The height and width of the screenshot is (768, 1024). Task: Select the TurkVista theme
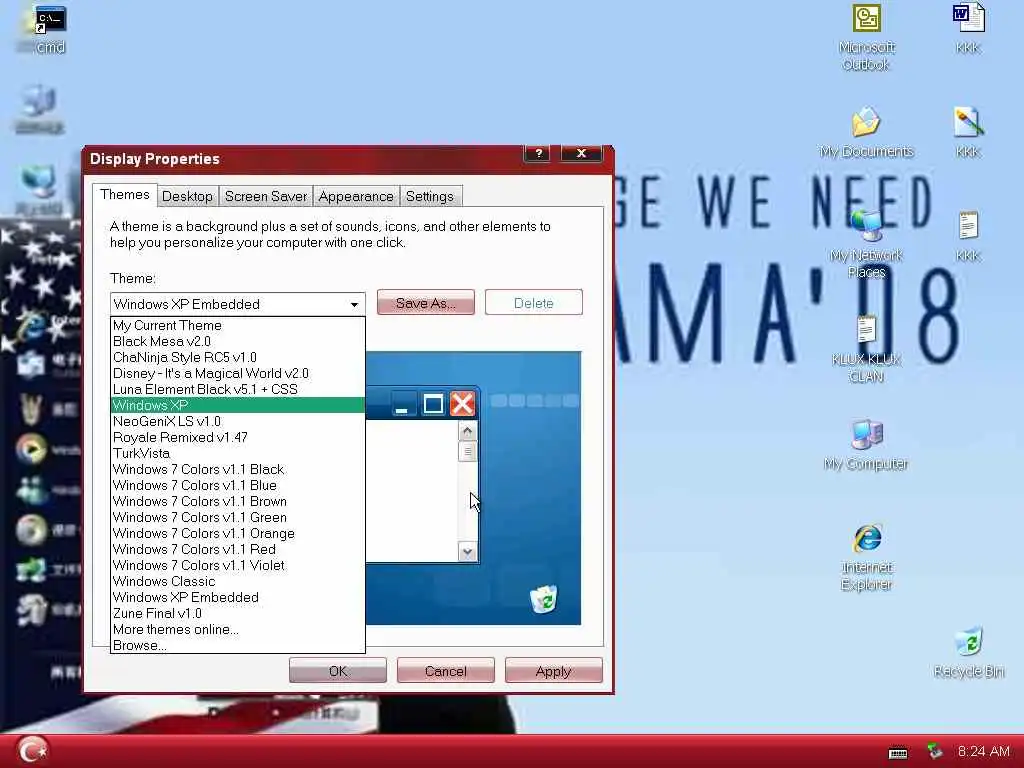point(238,453)
